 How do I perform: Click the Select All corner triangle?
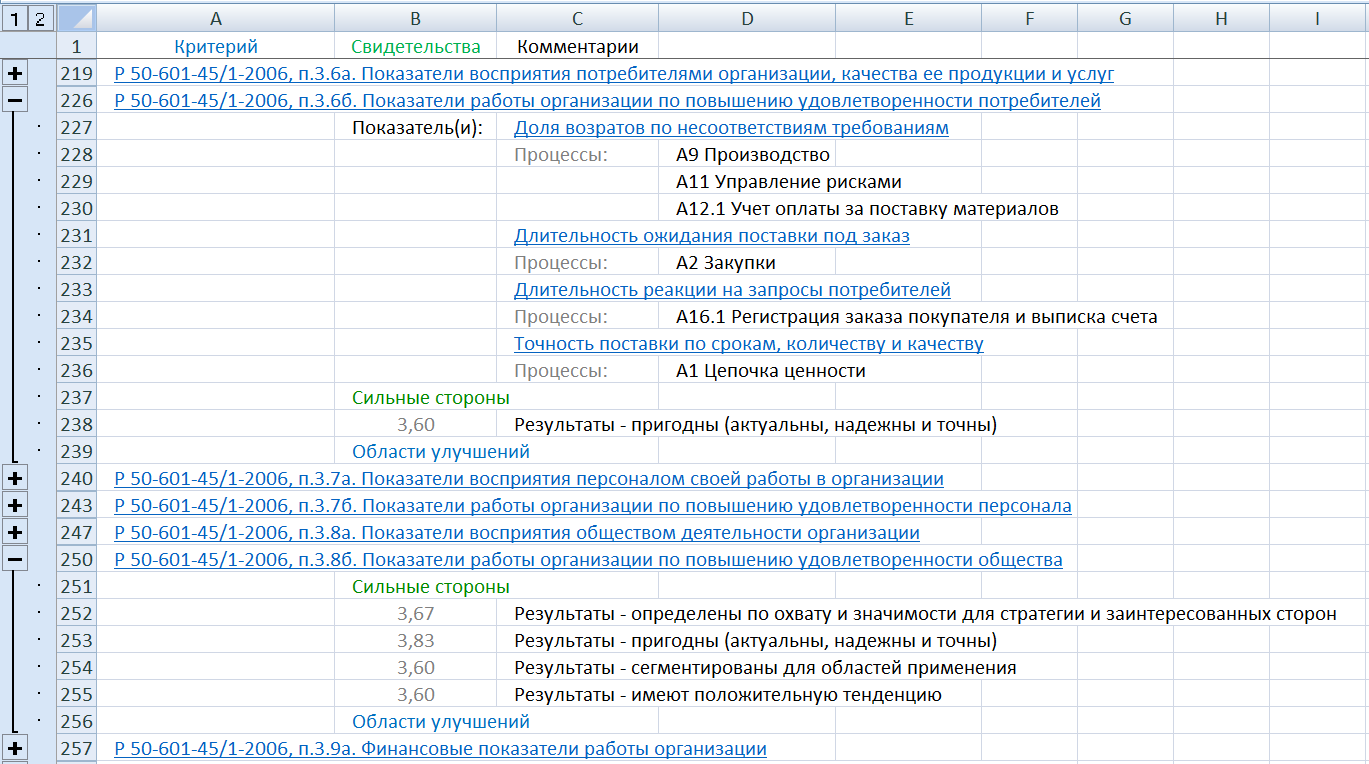[x=77, y=18]
